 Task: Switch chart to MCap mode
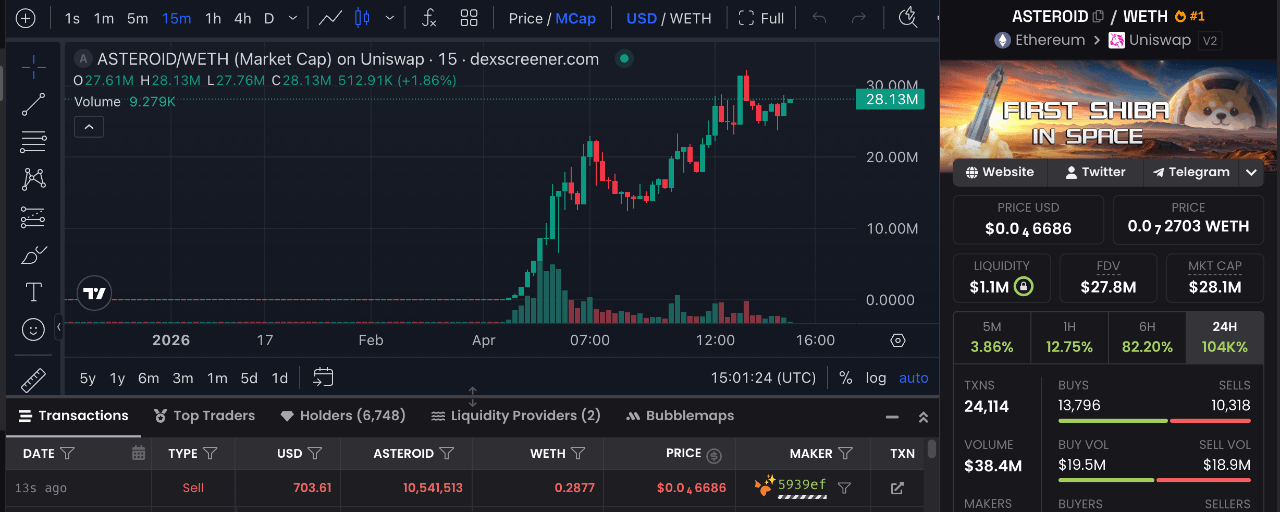coord(575,18)
